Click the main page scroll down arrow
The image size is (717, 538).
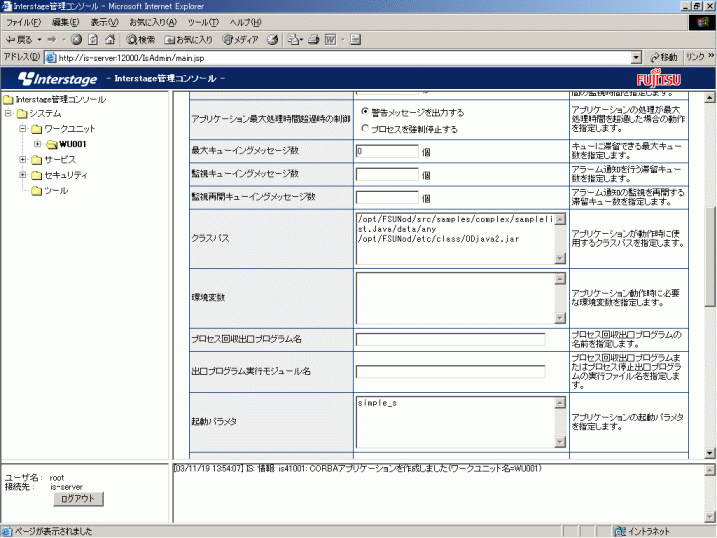coord(710,453)
